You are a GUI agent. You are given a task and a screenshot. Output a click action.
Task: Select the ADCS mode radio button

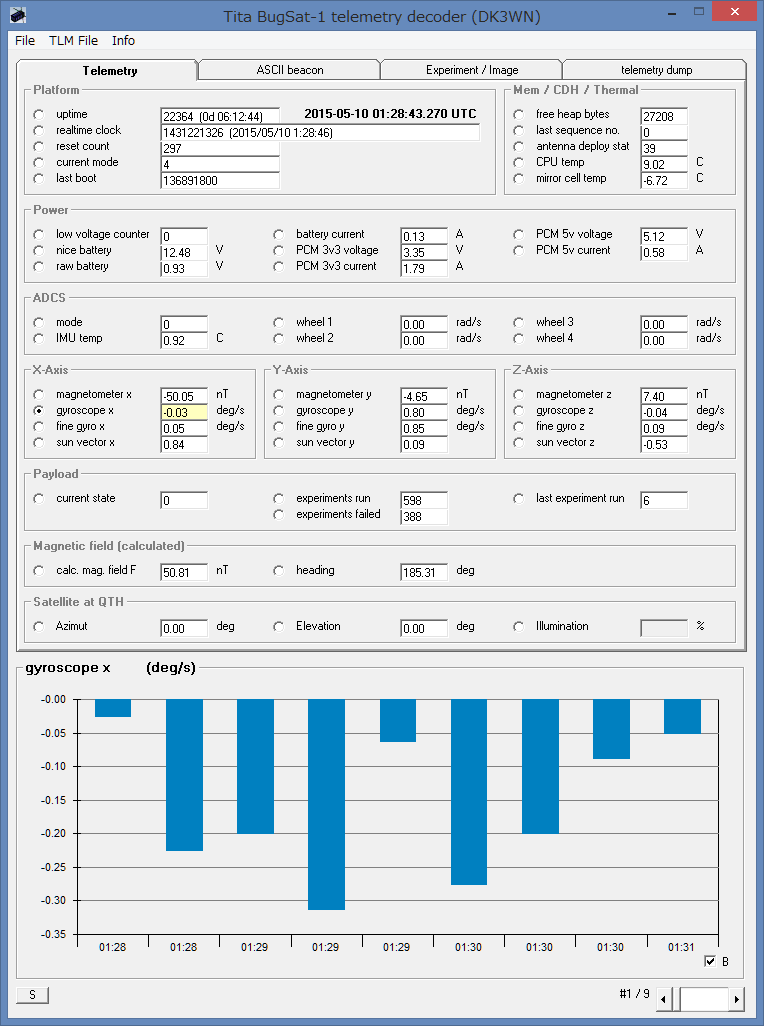click(x=39, y=323)
